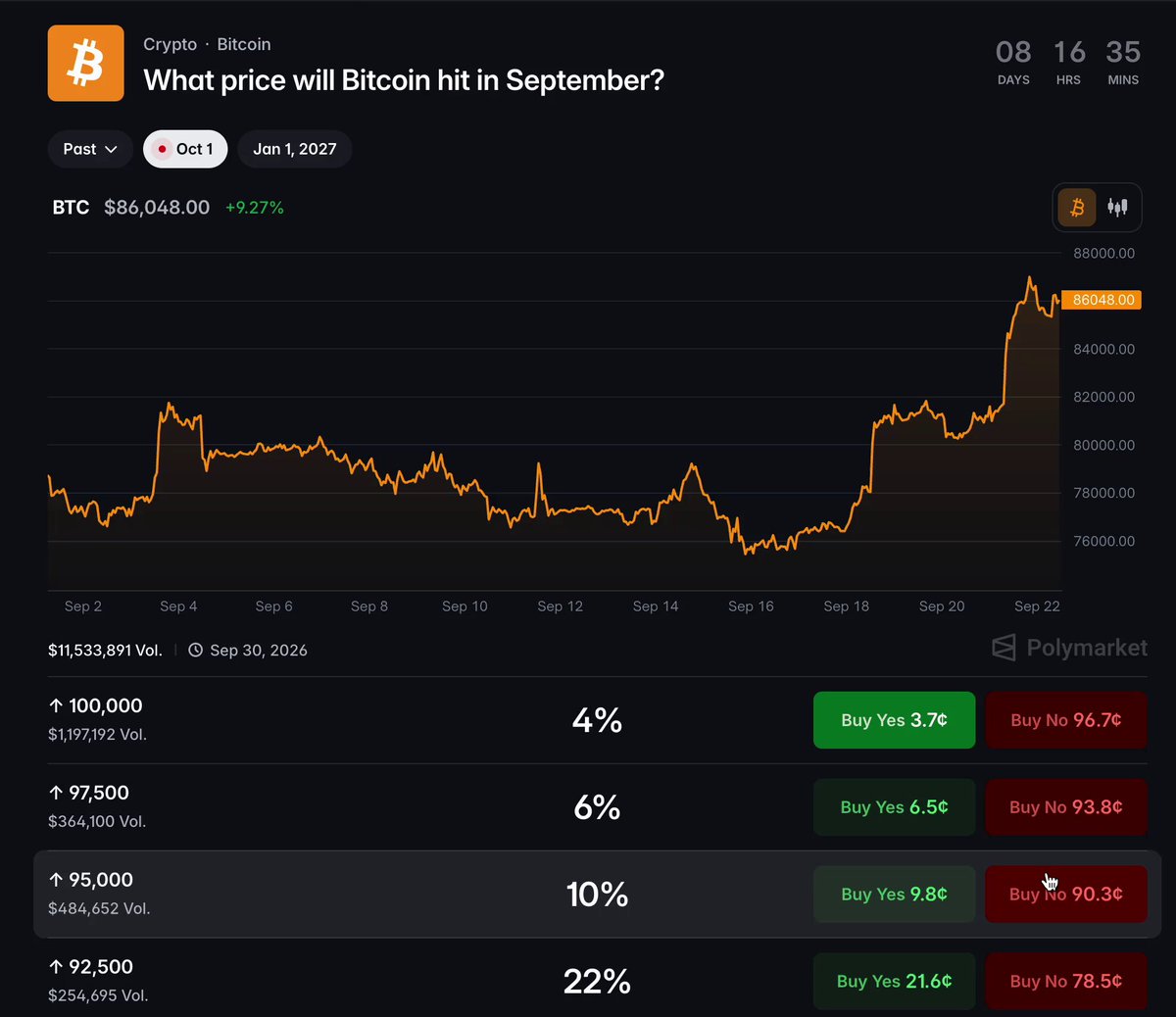Click the clock icon beside Sep 30, 2026
Viewport: 1176px width, 1017px height.
[195, 651]
